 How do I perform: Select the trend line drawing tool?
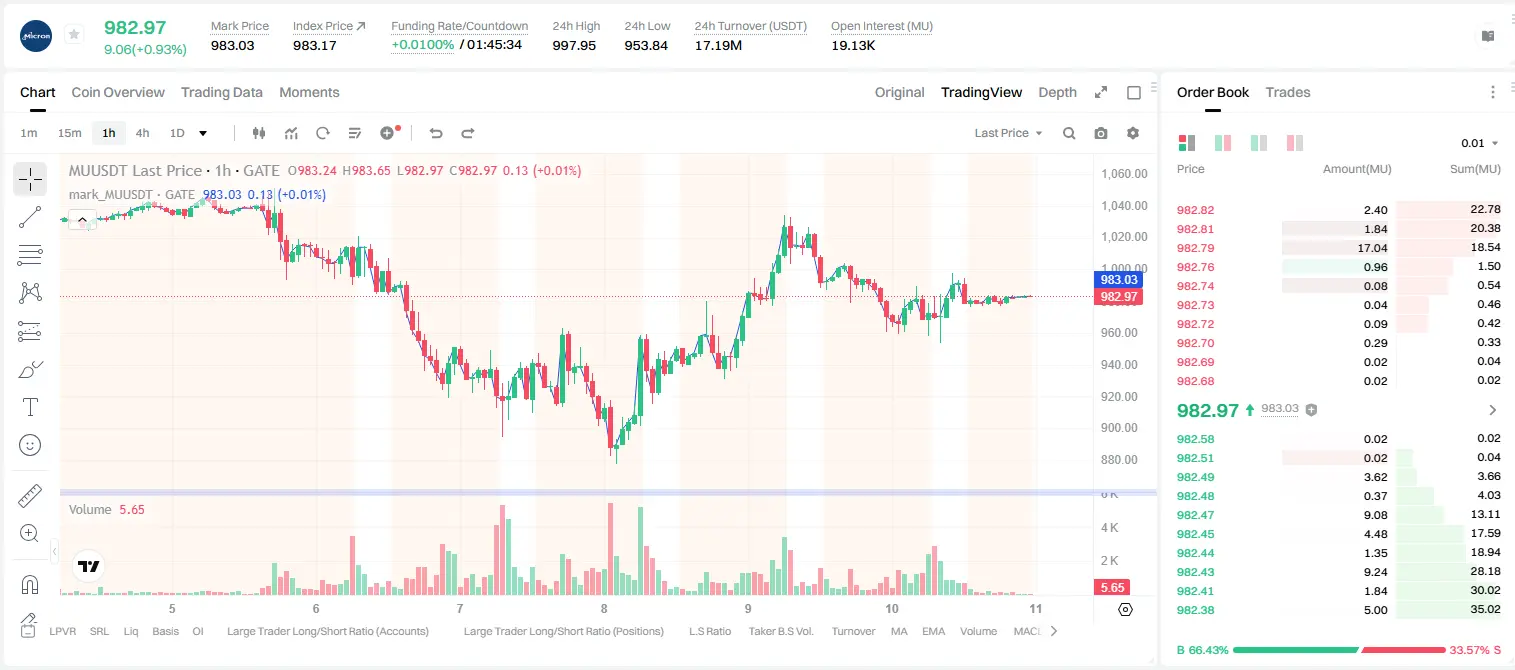click(x=30, y=217)
